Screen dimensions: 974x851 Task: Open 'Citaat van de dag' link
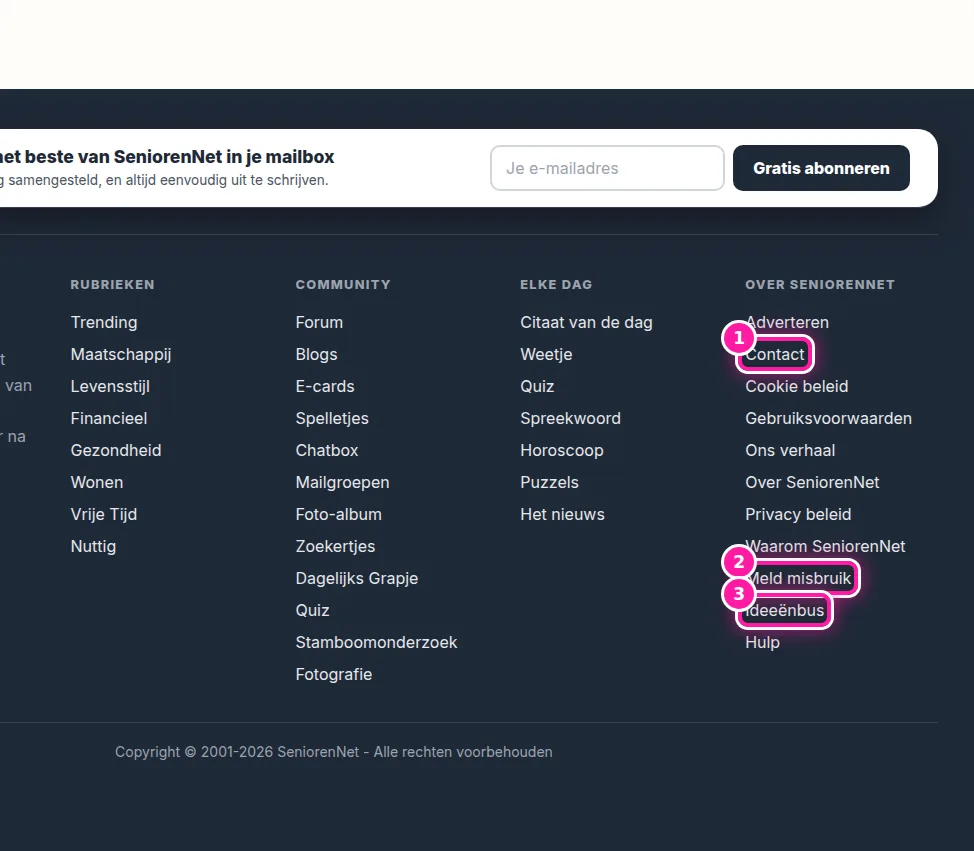(x=586, y=322)
